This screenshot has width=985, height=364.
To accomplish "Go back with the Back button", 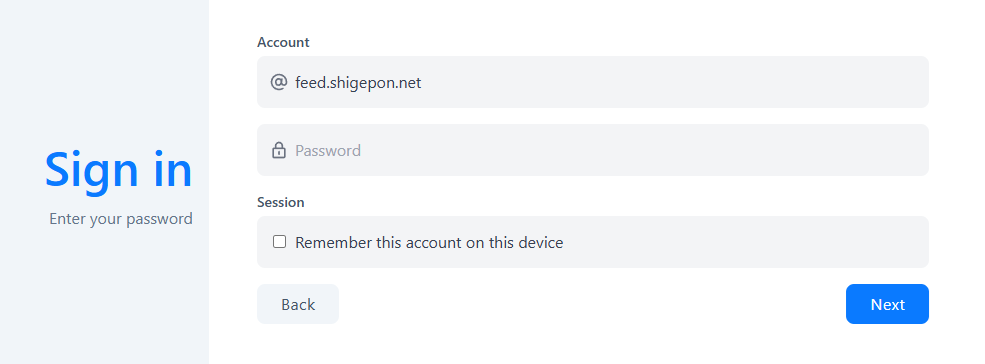I will 298,304.
